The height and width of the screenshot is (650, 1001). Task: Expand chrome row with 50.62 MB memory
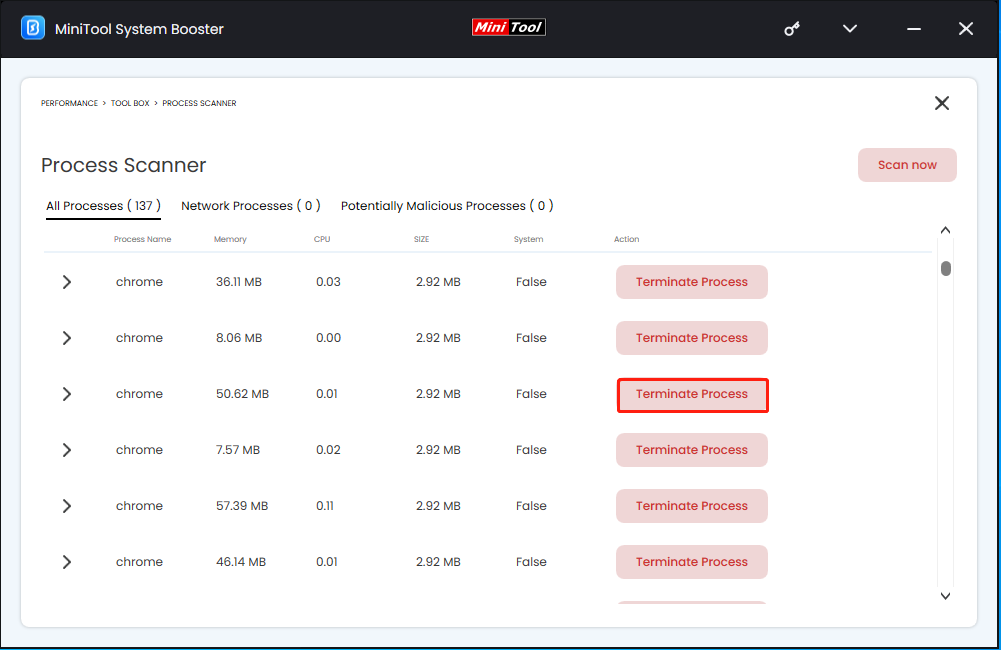(x=66, y=394)
